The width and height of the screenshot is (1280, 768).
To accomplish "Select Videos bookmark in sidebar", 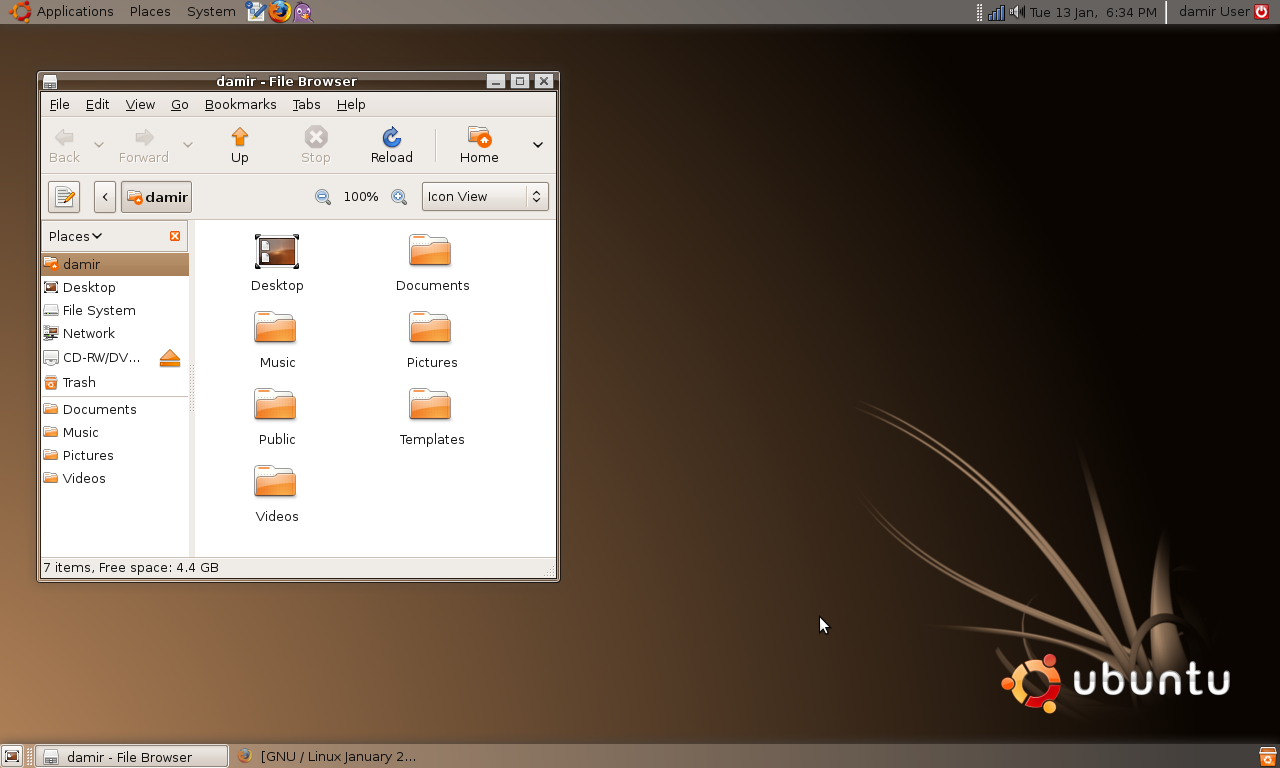I will [x=115, y=478].
